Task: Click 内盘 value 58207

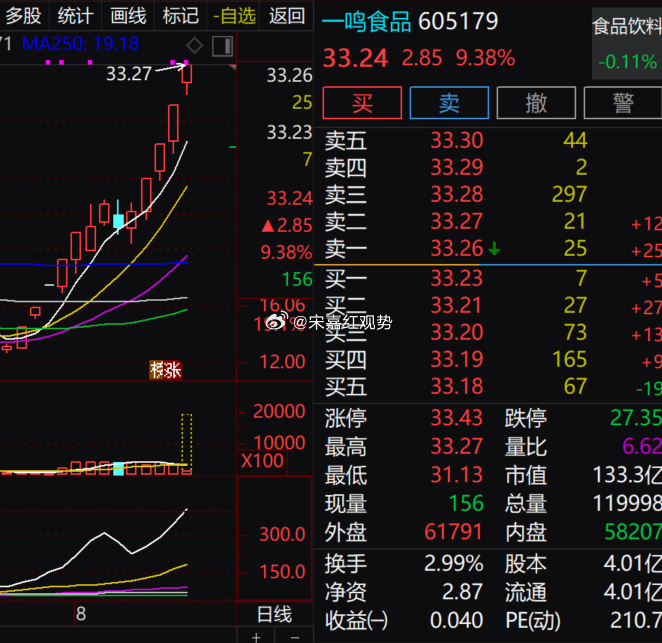Action: tap(633, 532)
